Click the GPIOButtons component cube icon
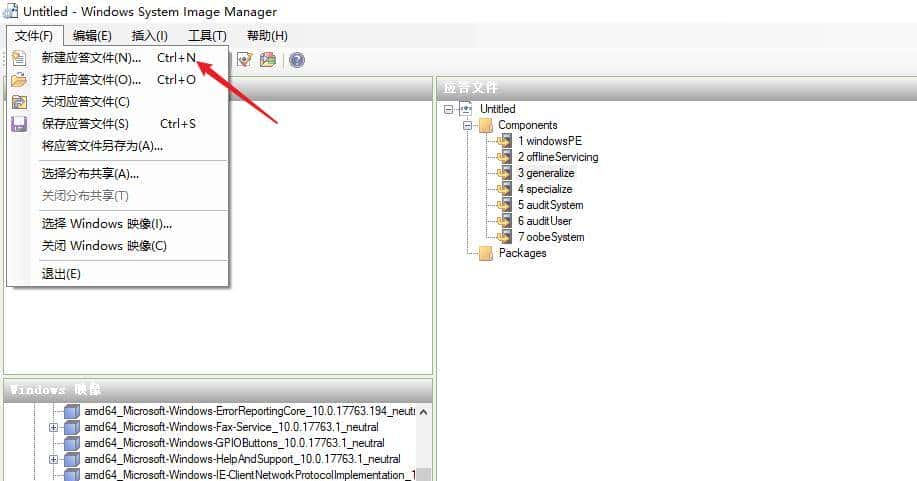Image resolution: width=917 pixels, height=481 pixels. click(71, 443)
